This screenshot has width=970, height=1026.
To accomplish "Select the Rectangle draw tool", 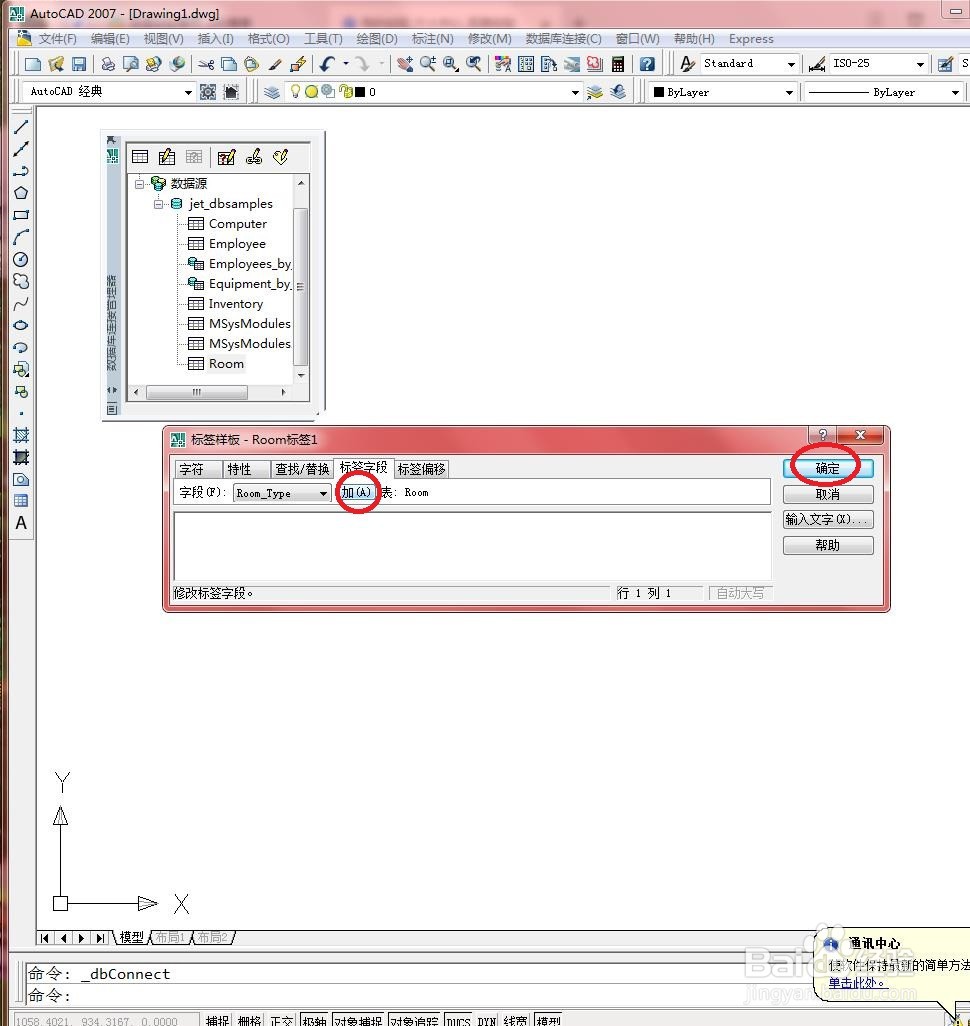I will 21,215.
